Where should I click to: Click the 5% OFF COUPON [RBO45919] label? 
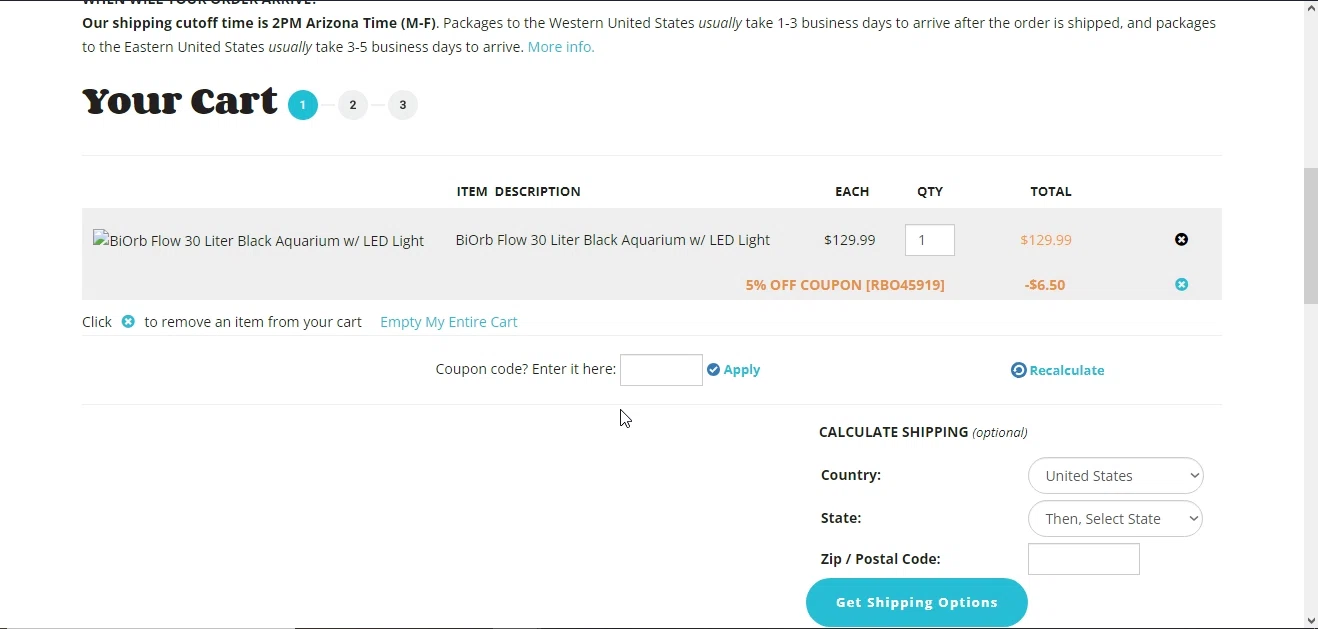[x=845, y=285]
